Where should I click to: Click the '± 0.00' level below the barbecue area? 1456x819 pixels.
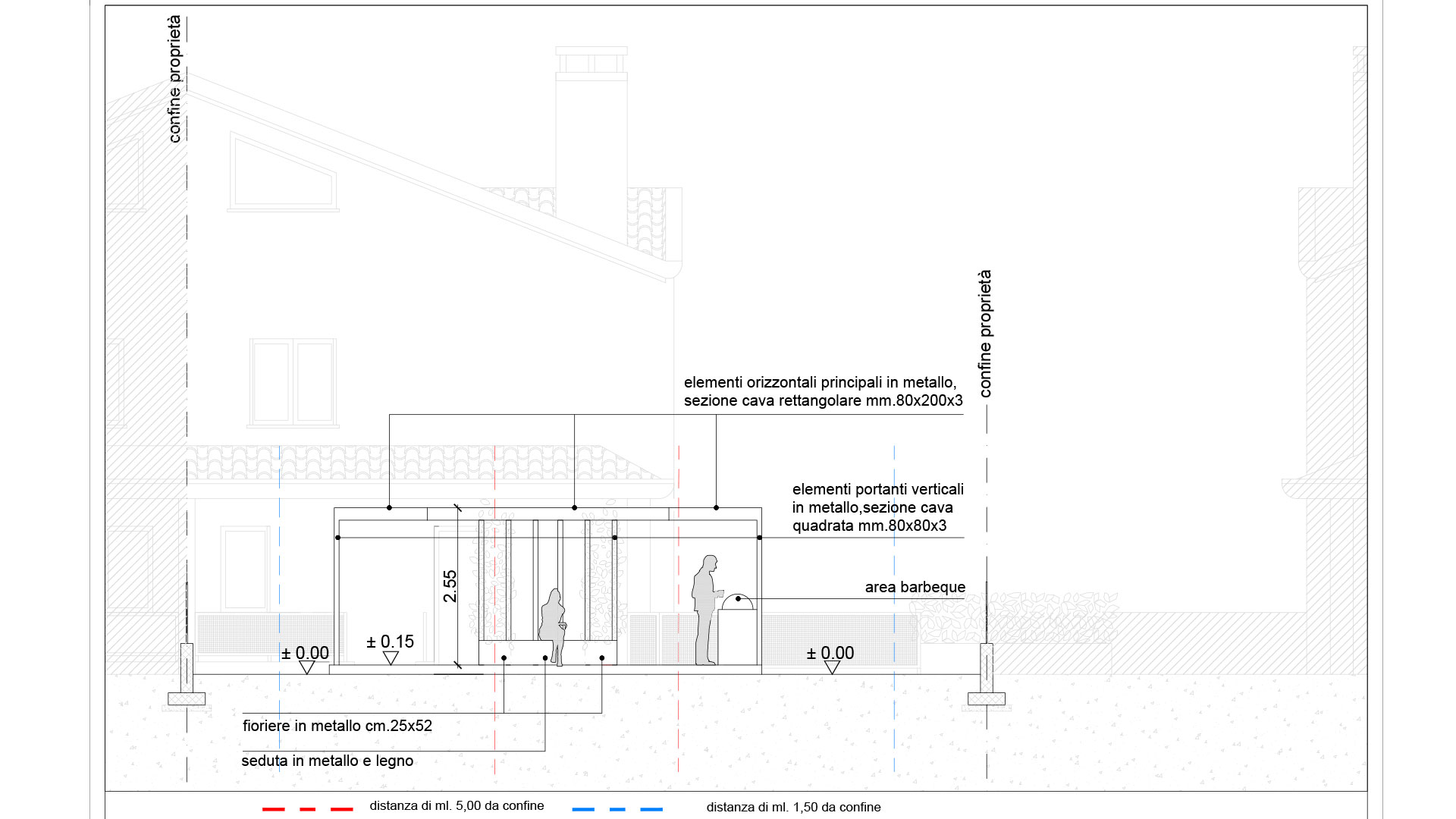tap(830, 653)
